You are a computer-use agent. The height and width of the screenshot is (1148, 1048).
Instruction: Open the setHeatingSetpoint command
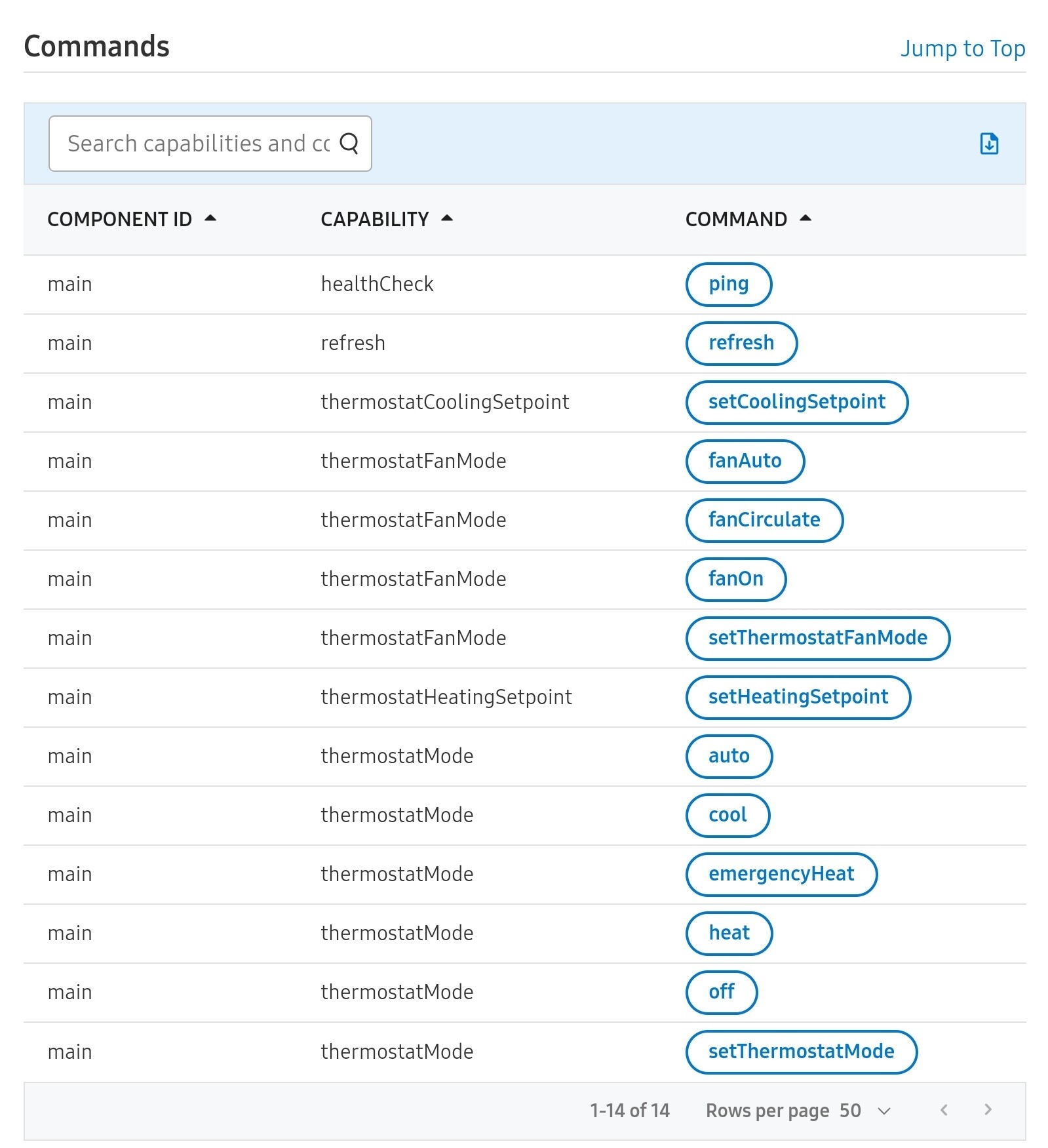(x=798, y=698)
